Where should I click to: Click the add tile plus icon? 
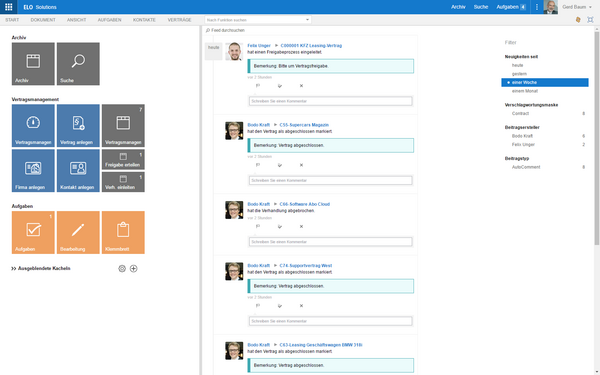coord(134,269)
